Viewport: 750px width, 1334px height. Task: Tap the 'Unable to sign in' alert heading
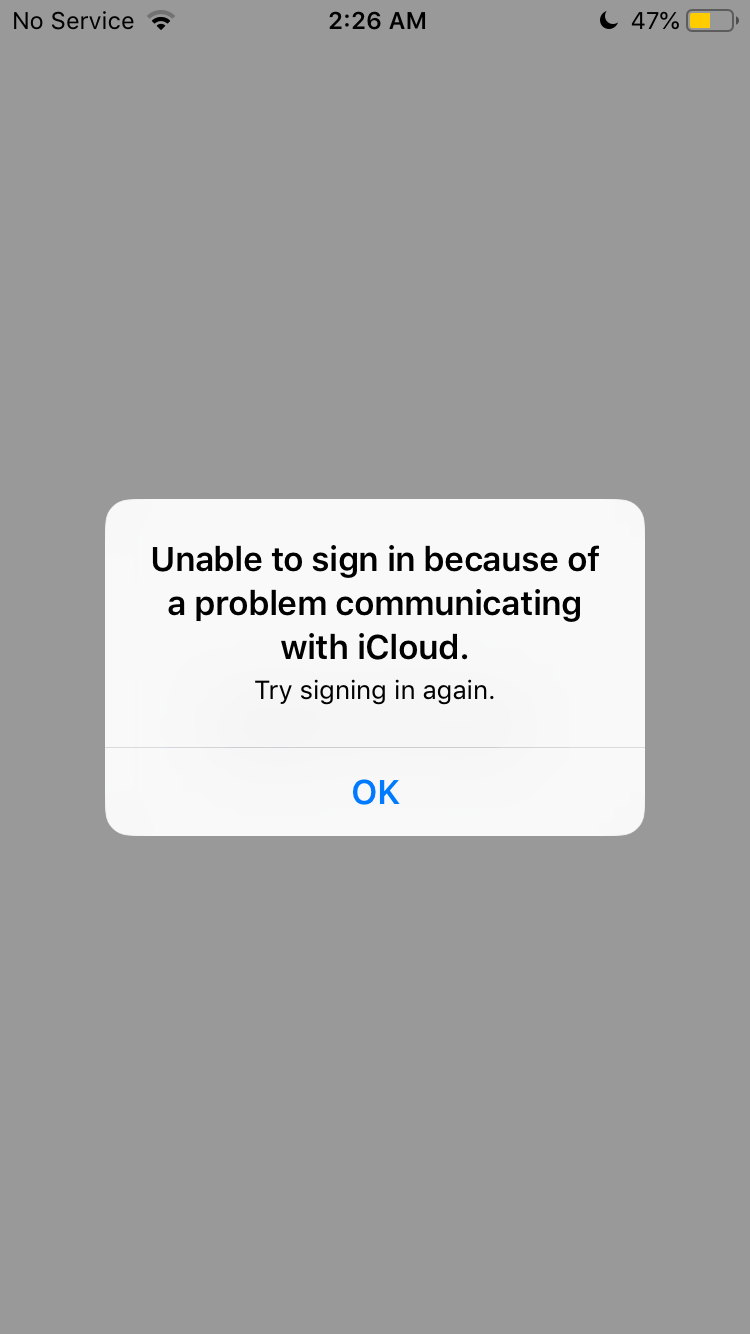375,603
